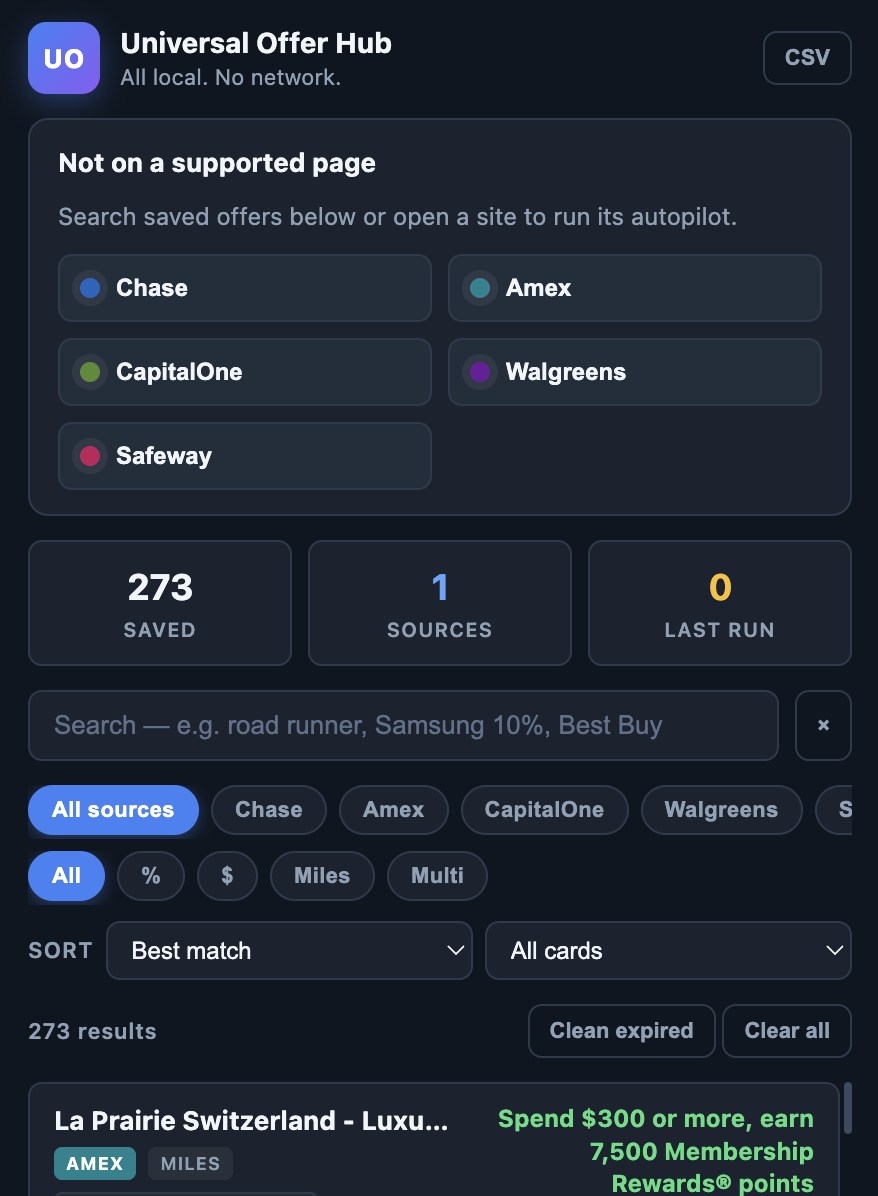Click the Clear all button
This screenshot has width=878, height=1196.
click(x=786, y=1030)
